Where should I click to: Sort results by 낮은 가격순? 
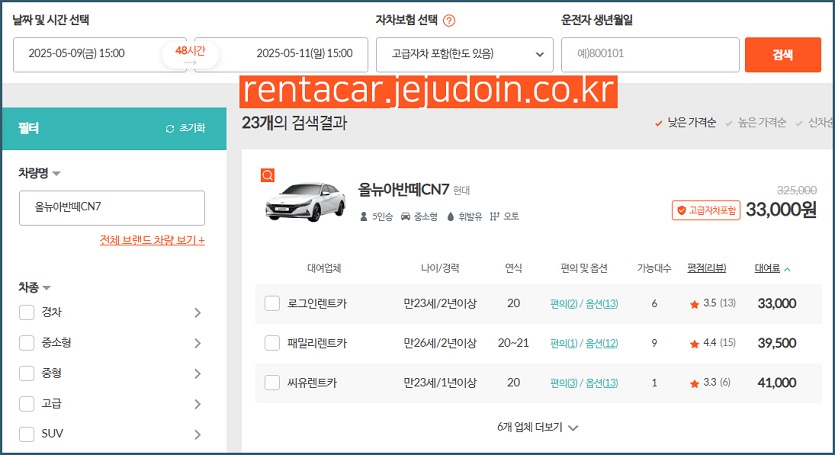(685, 123)
